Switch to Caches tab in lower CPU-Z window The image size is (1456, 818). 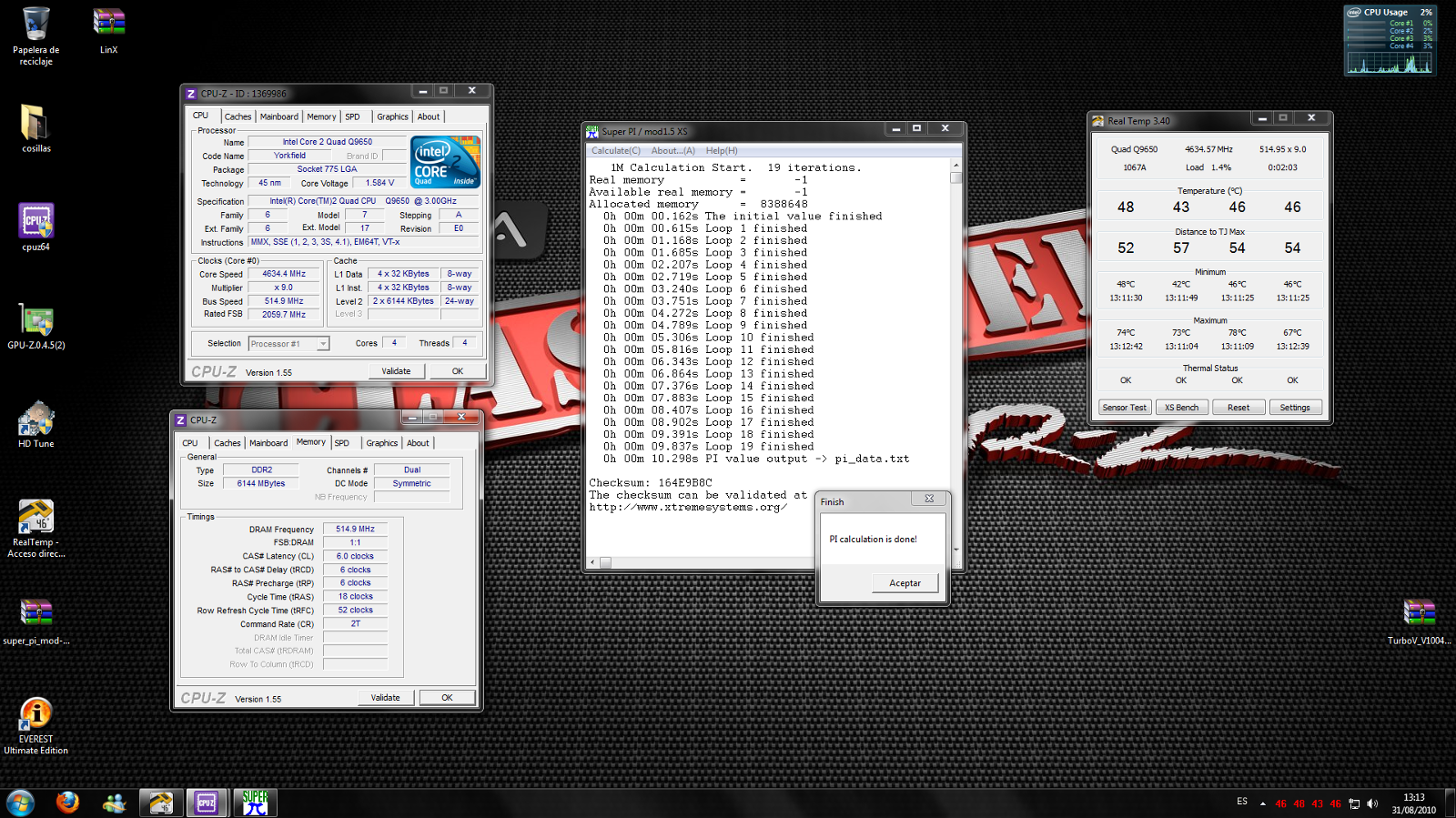click(x=227, y=443)
